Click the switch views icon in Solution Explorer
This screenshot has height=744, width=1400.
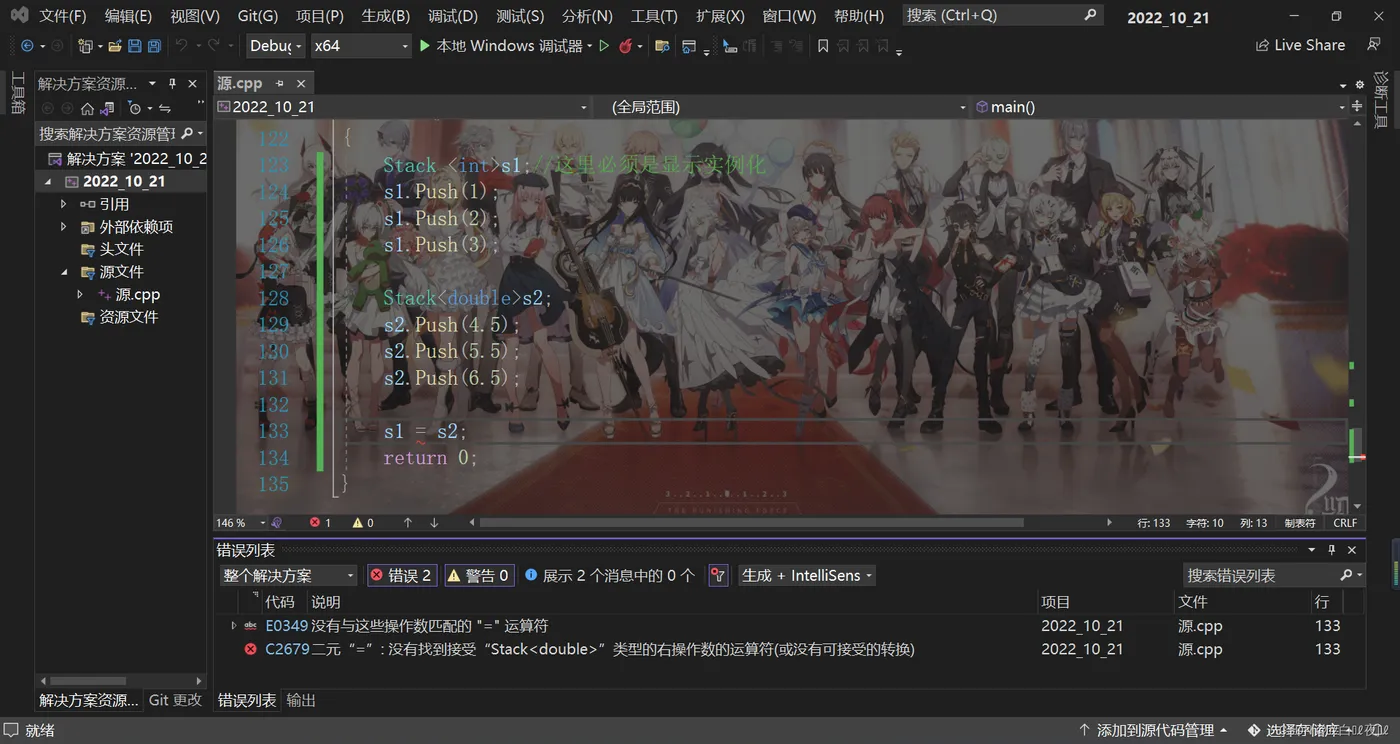(107, 108)
